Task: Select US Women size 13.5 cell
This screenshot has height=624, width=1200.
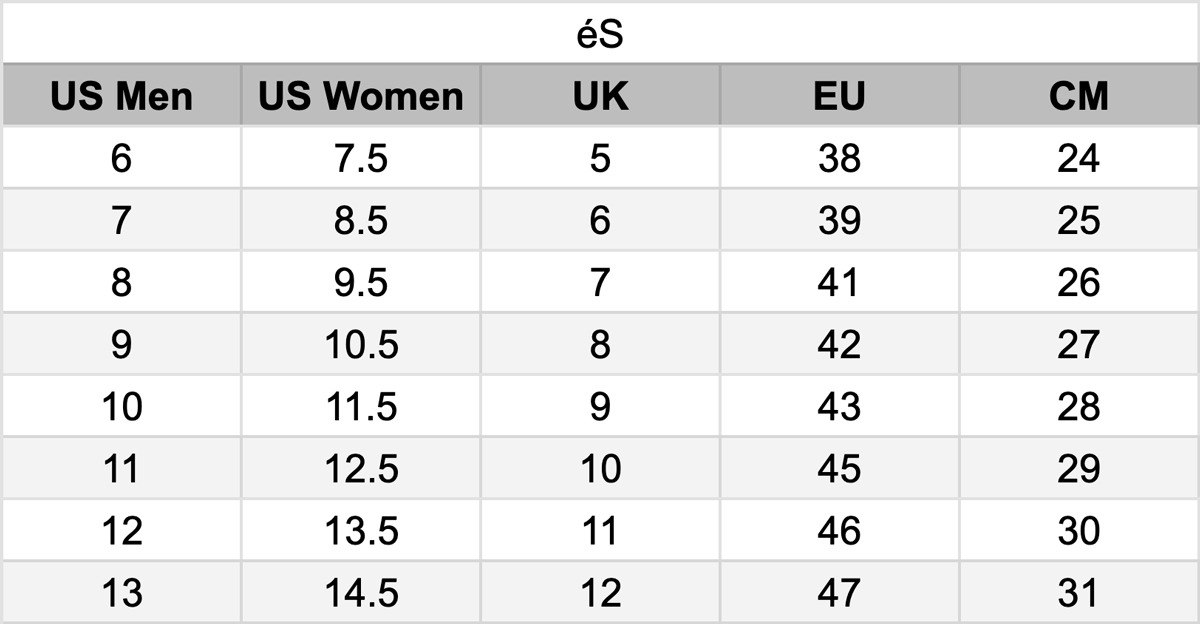Action: pyautogui.click(x=361, y=530)
